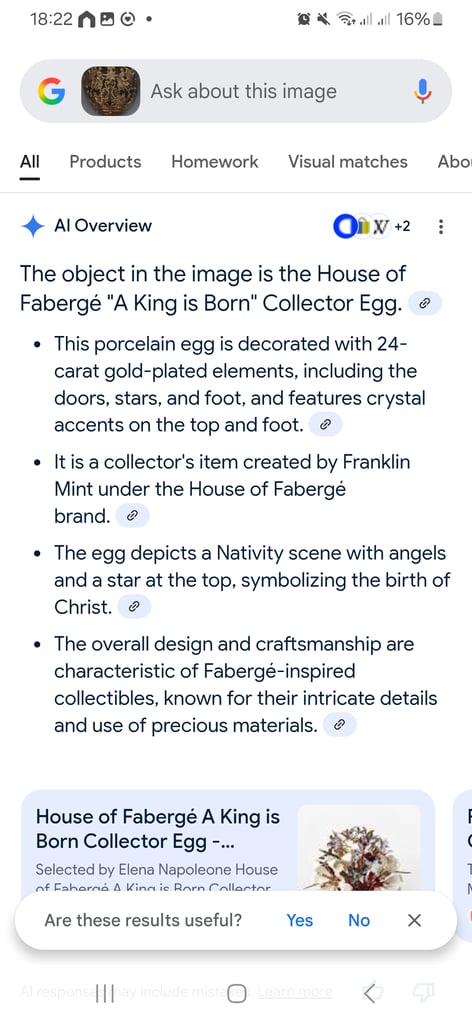Tap the Google G logo

51,91
